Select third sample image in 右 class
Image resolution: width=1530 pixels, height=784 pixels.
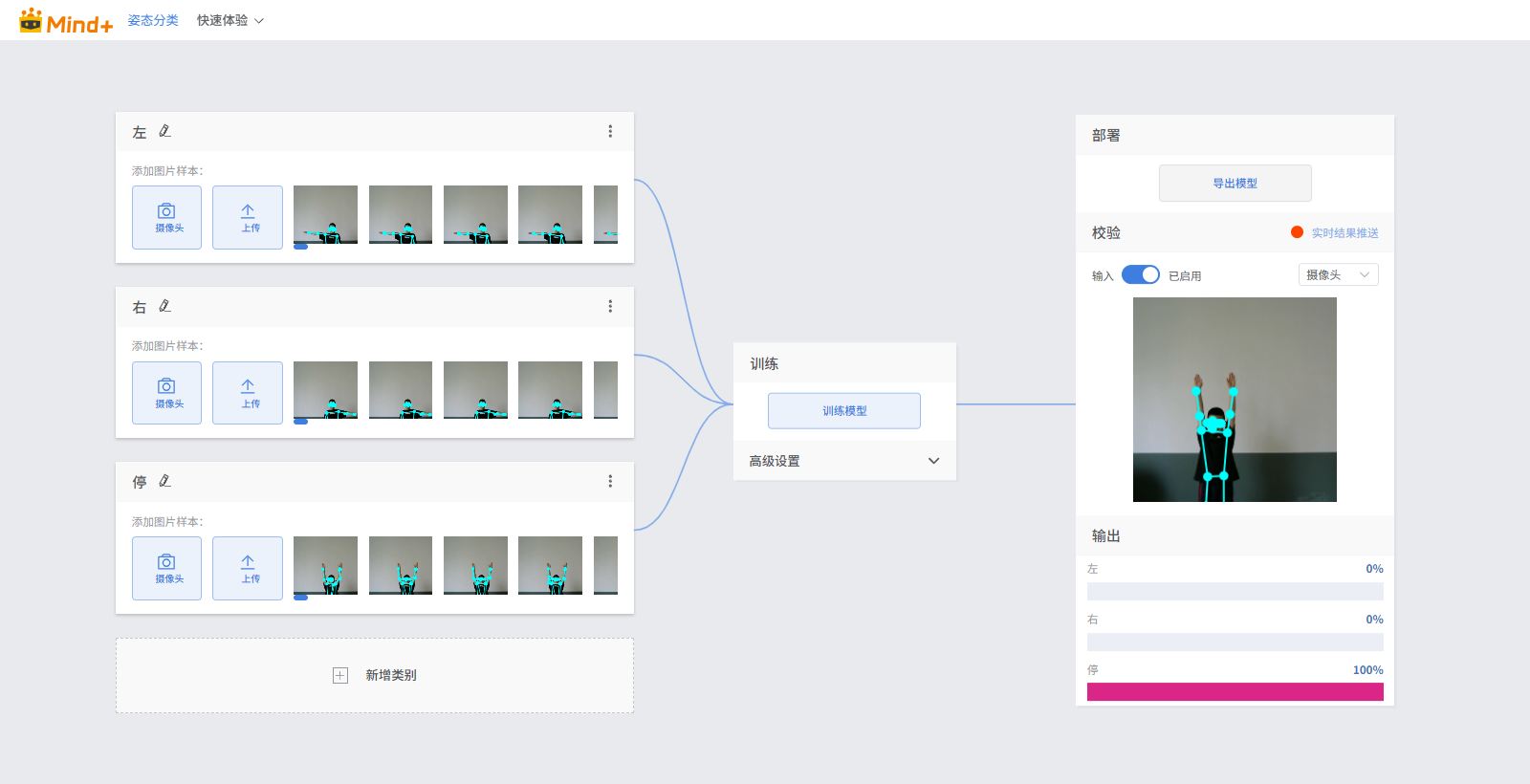pyautogui.click(x=475, y=390)
